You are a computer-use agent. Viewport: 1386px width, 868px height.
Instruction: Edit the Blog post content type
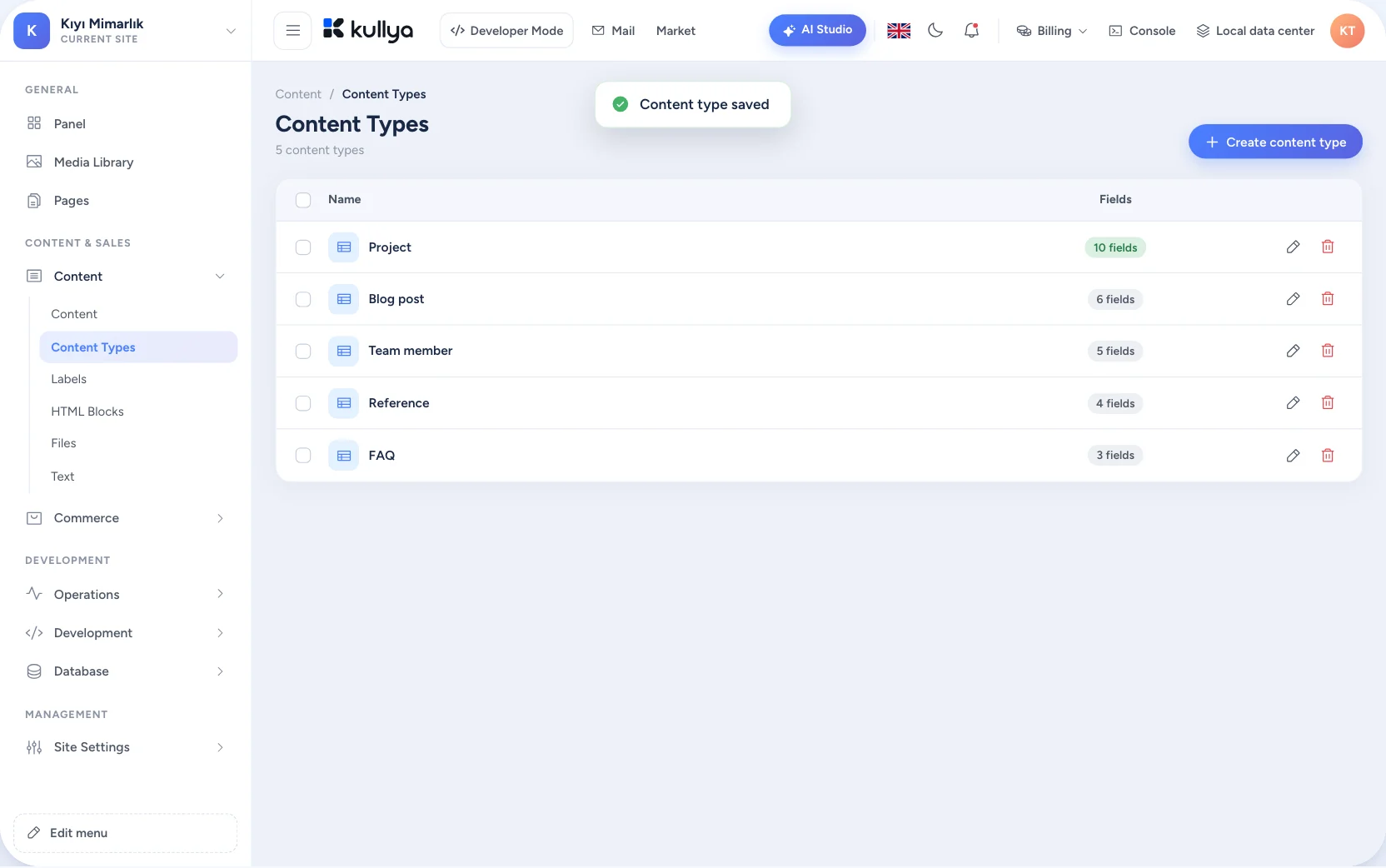click(x=1293, y=299)
